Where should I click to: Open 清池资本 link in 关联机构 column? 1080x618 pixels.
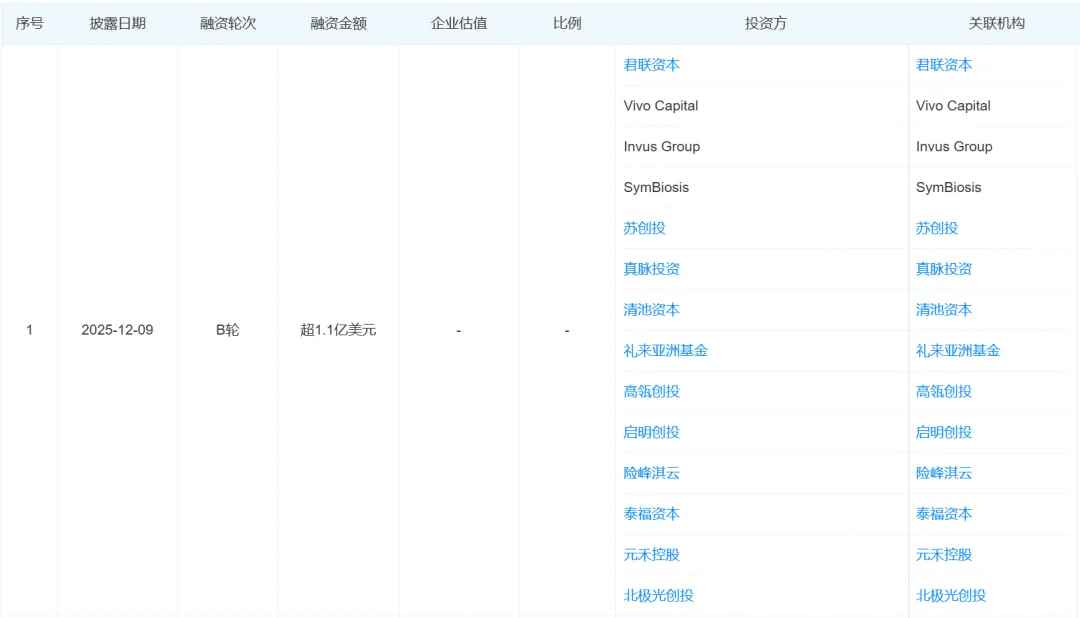(x=944, y=309)
